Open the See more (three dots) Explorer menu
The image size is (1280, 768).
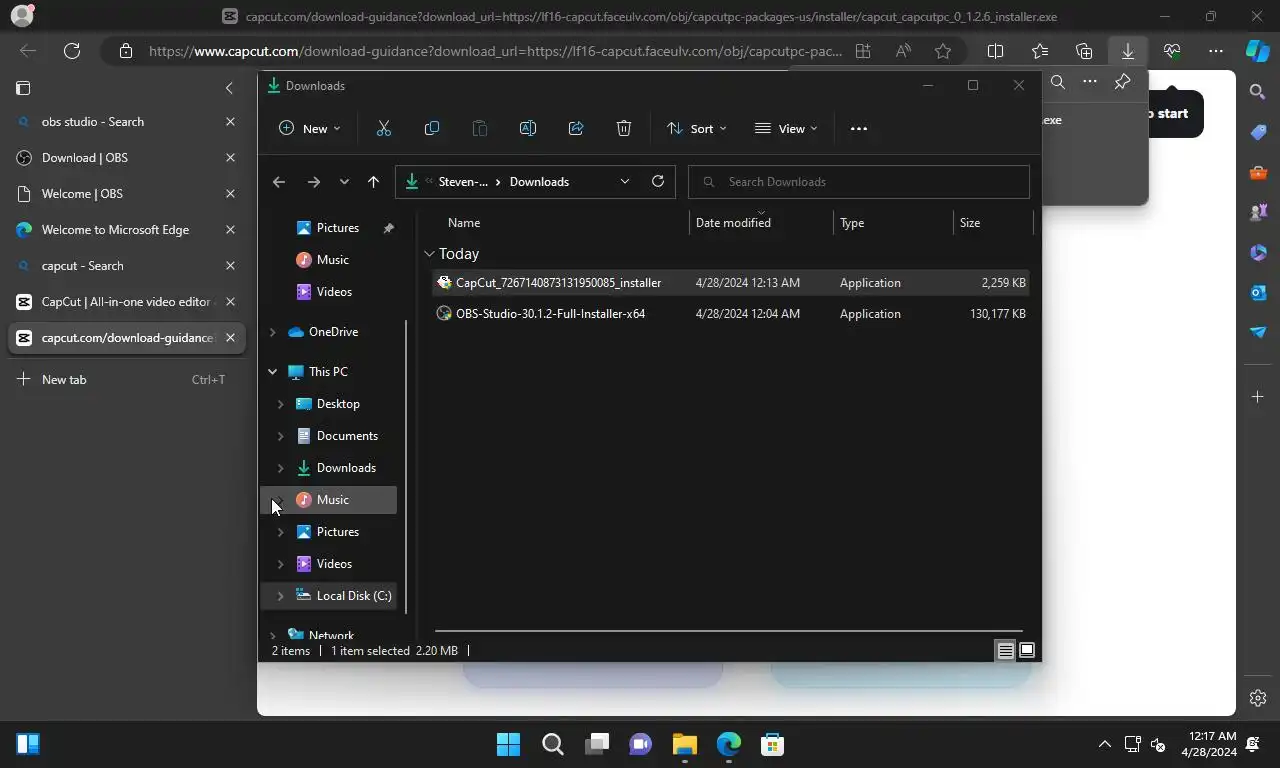point(858,128)
